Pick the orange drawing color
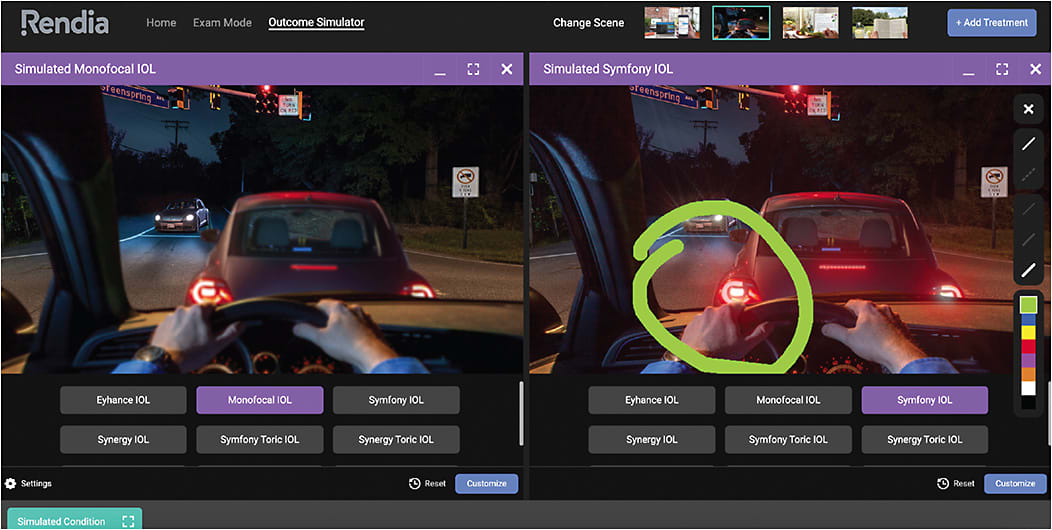1052x530 pixels. click(1028, 375)
